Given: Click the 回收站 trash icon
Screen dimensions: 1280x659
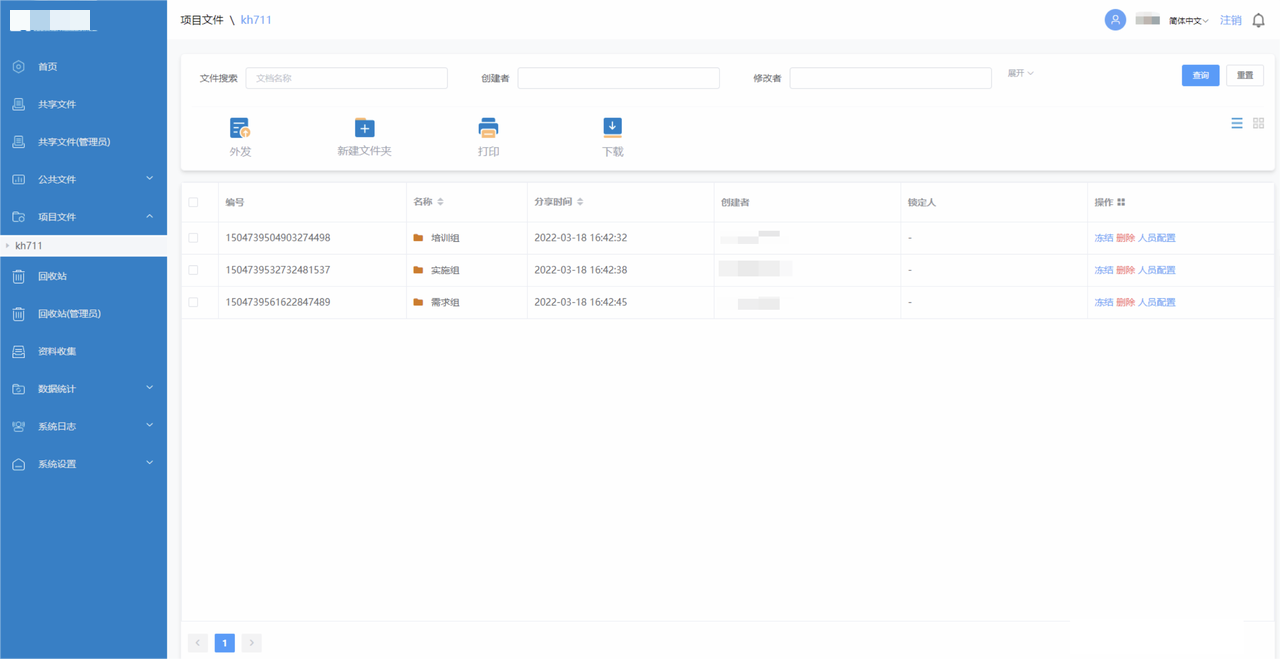Looking at the screenshot, I should pos(18,276).
